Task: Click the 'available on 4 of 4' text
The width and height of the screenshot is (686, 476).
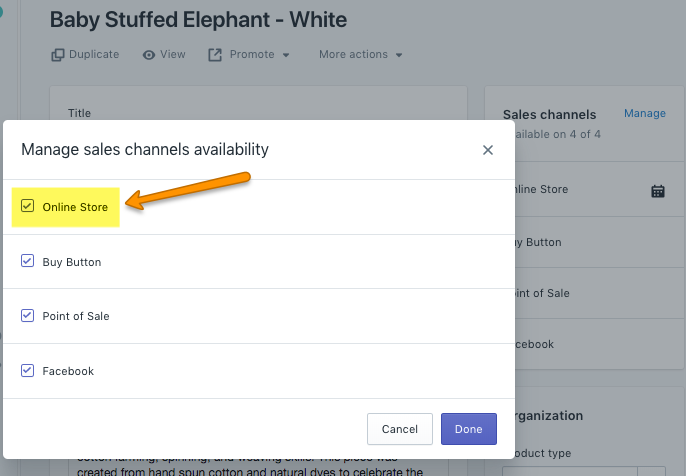Action: 557,134
